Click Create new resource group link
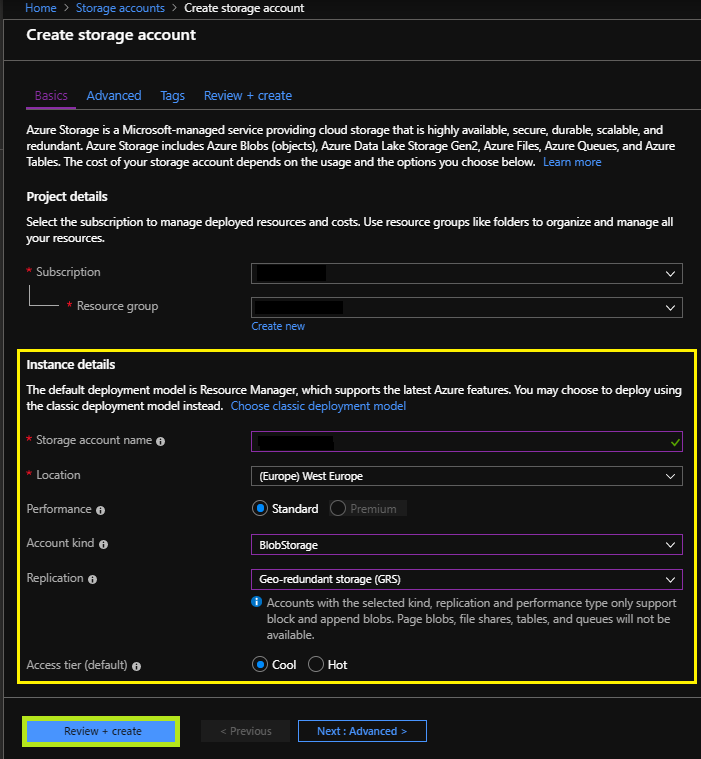 point(278,326)
